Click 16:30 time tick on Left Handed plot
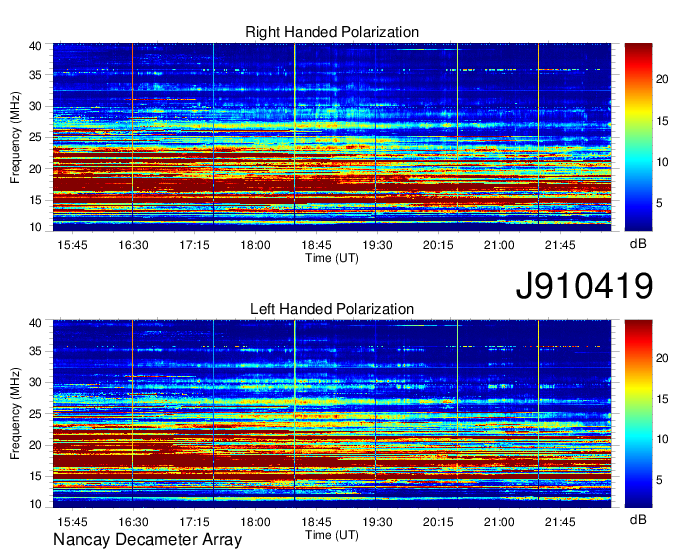The height and width of the screenshot is (552, 680). click(x=133, y=522)
